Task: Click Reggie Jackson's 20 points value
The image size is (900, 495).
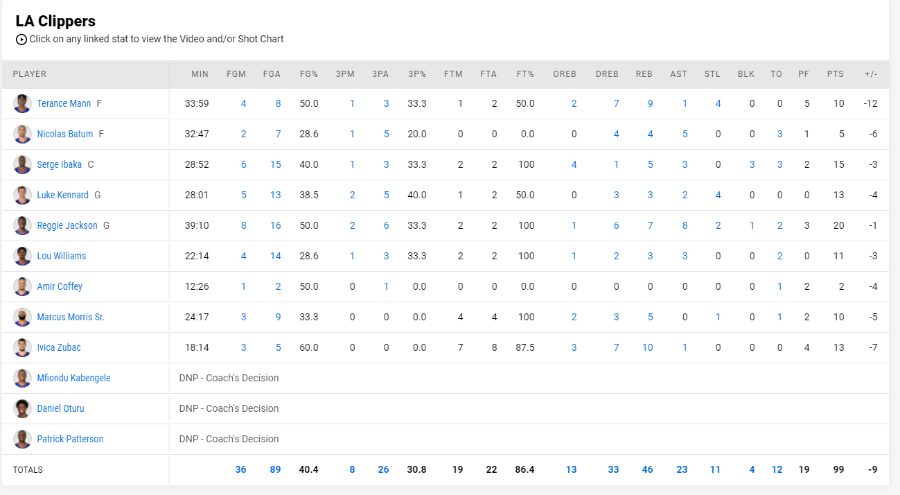Action: [839, 226]
